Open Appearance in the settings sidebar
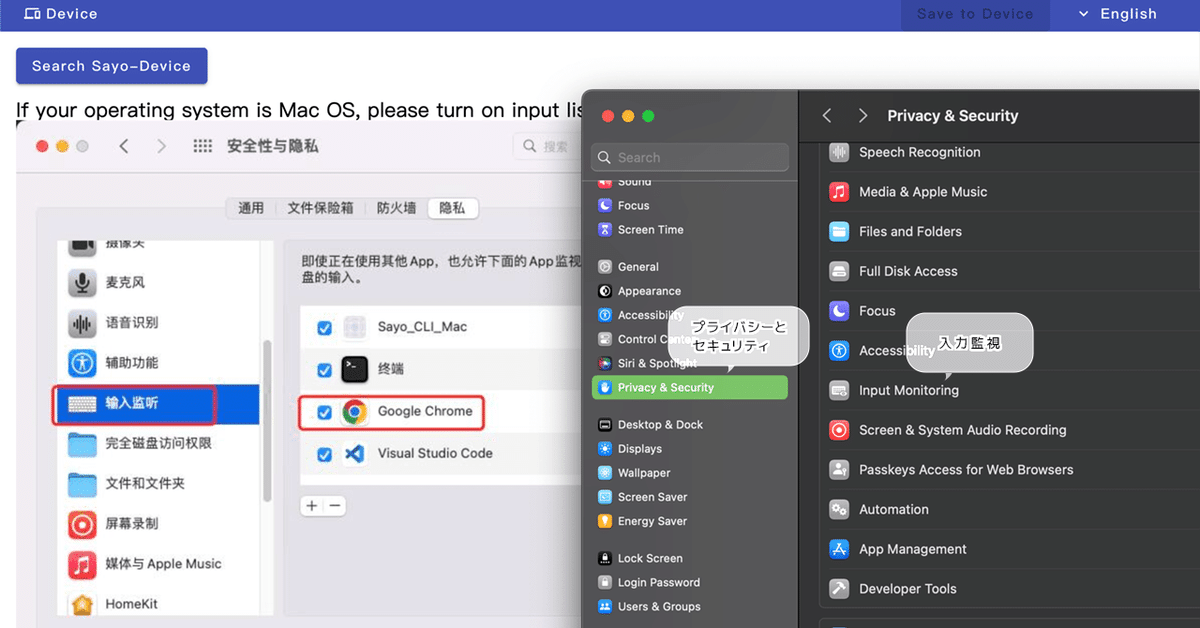The height and width of the screenshot is (628, 1200). tap(690, 291)
